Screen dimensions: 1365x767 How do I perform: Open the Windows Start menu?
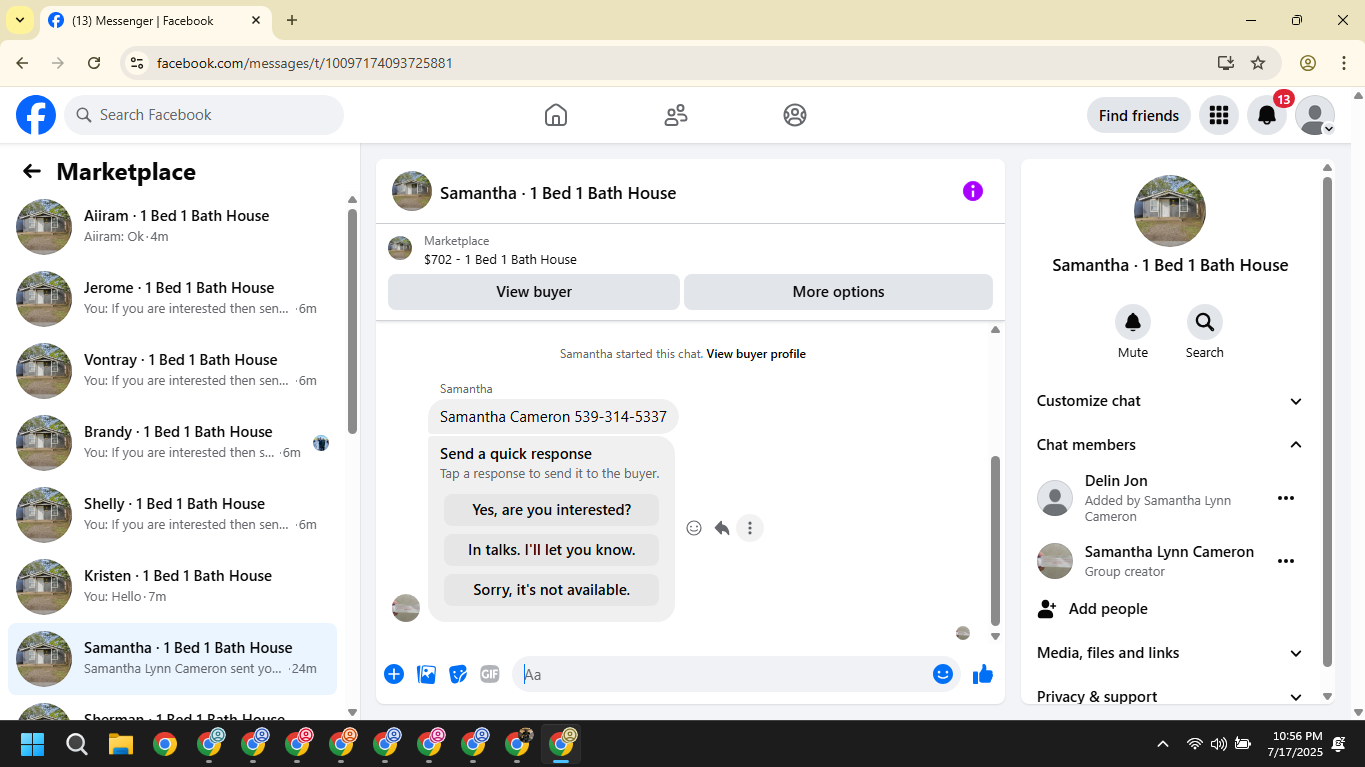(33, 744)
